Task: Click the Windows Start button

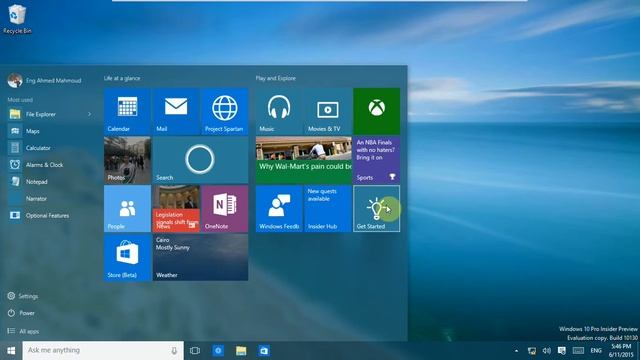Action: click(11, 351)
